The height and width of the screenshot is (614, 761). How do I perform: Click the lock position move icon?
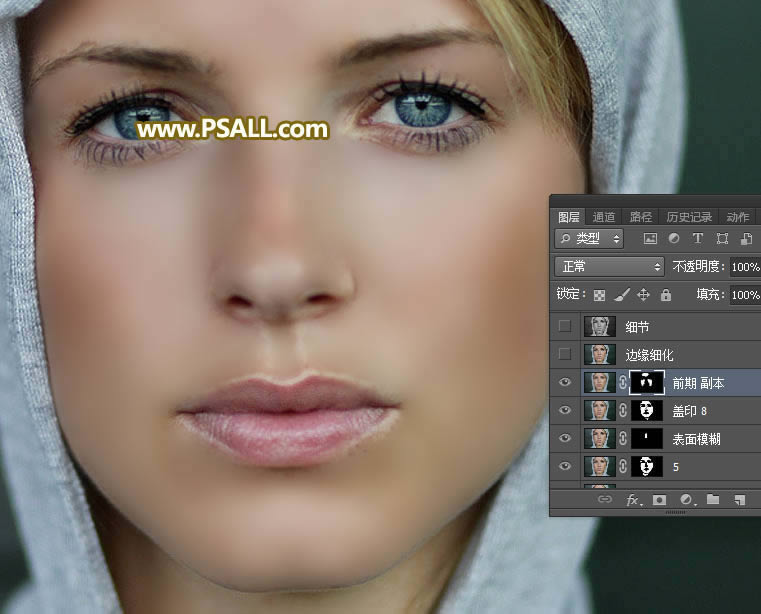pyautogui.click(x=643, y=295)
